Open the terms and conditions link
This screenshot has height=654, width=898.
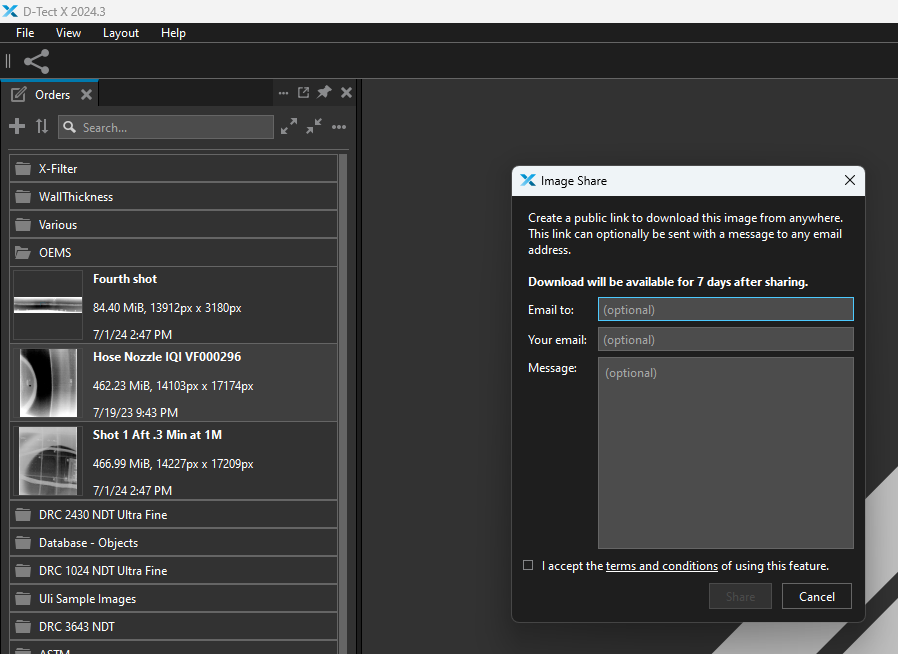[661, 566]
